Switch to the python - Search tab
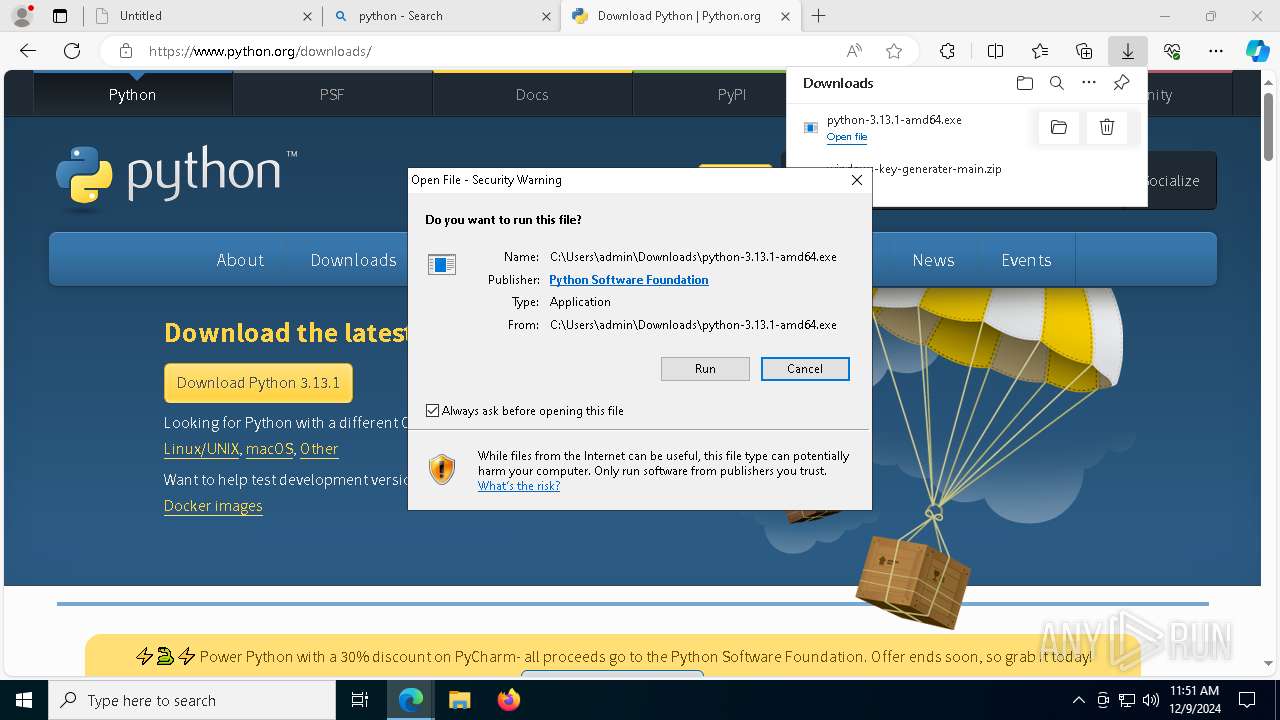 pos(441,16)
